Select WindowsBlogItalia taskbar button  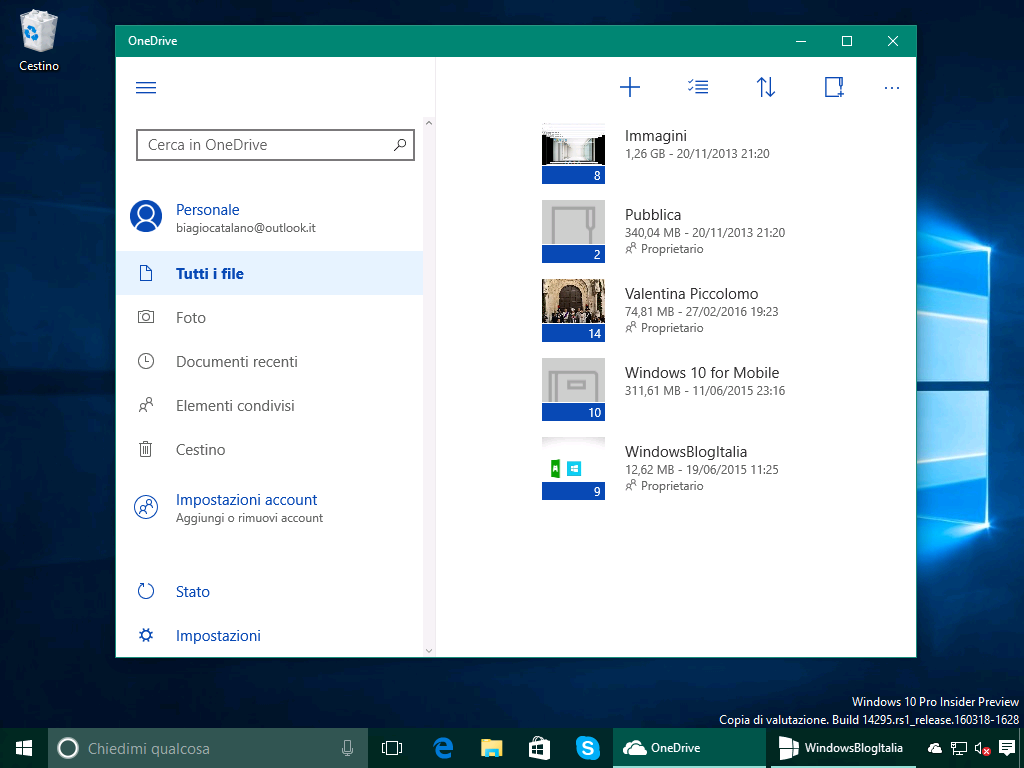coord(844,748)
